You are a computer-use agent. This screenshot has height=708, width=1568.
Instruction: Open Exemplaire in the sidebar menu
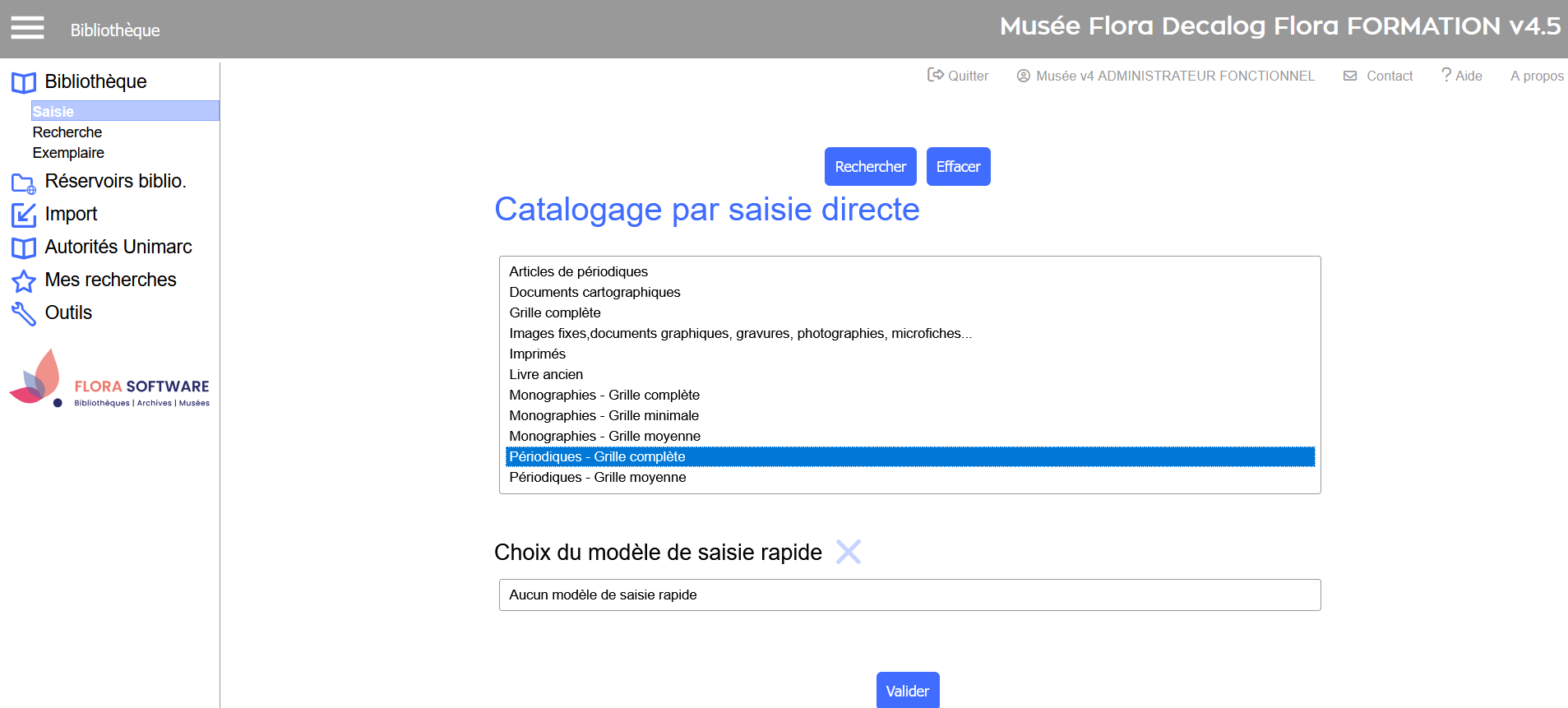(68, 153)
